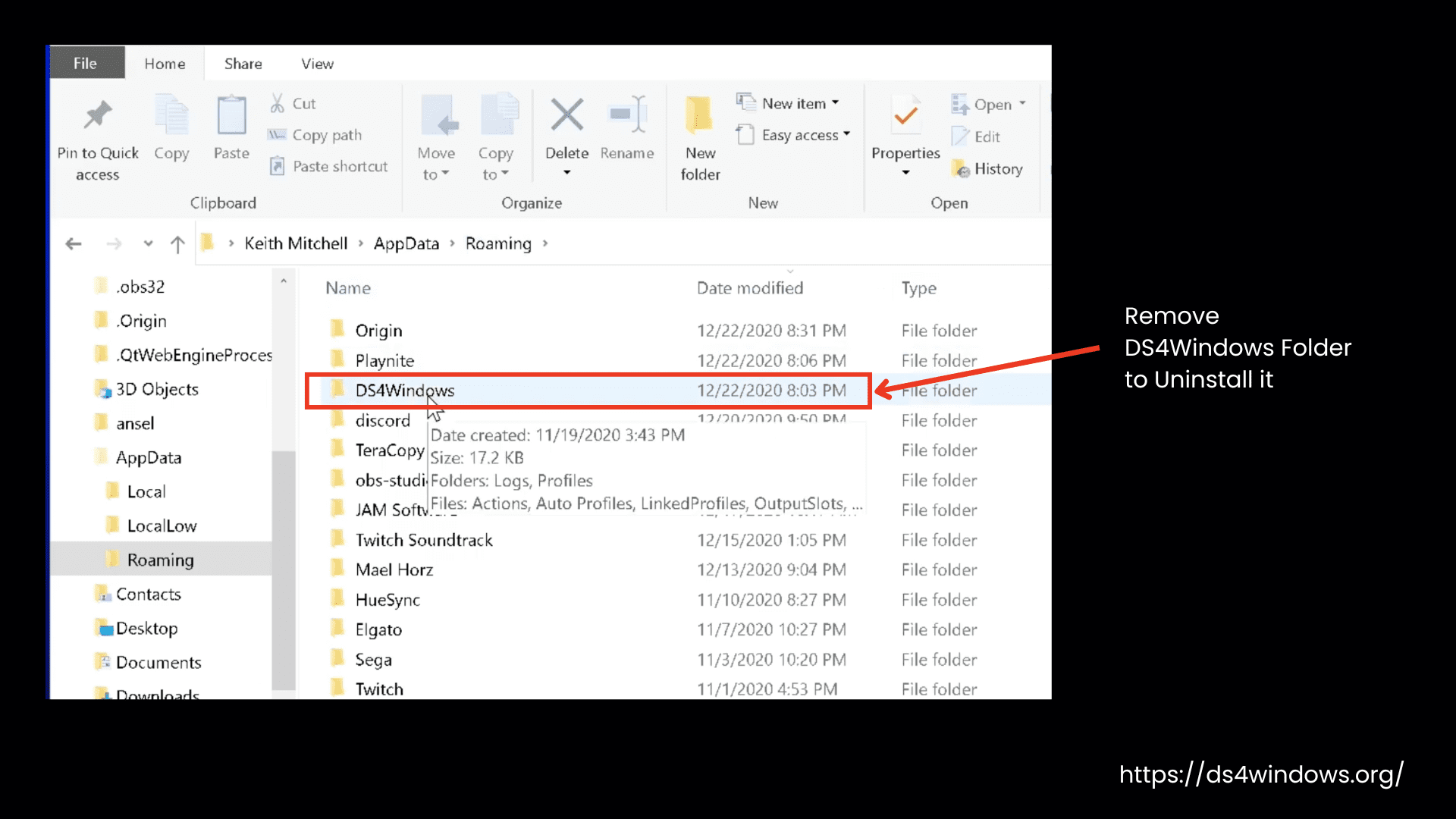
Task: Select AppData in the navigation tree
Action: (x=149, y=457)
